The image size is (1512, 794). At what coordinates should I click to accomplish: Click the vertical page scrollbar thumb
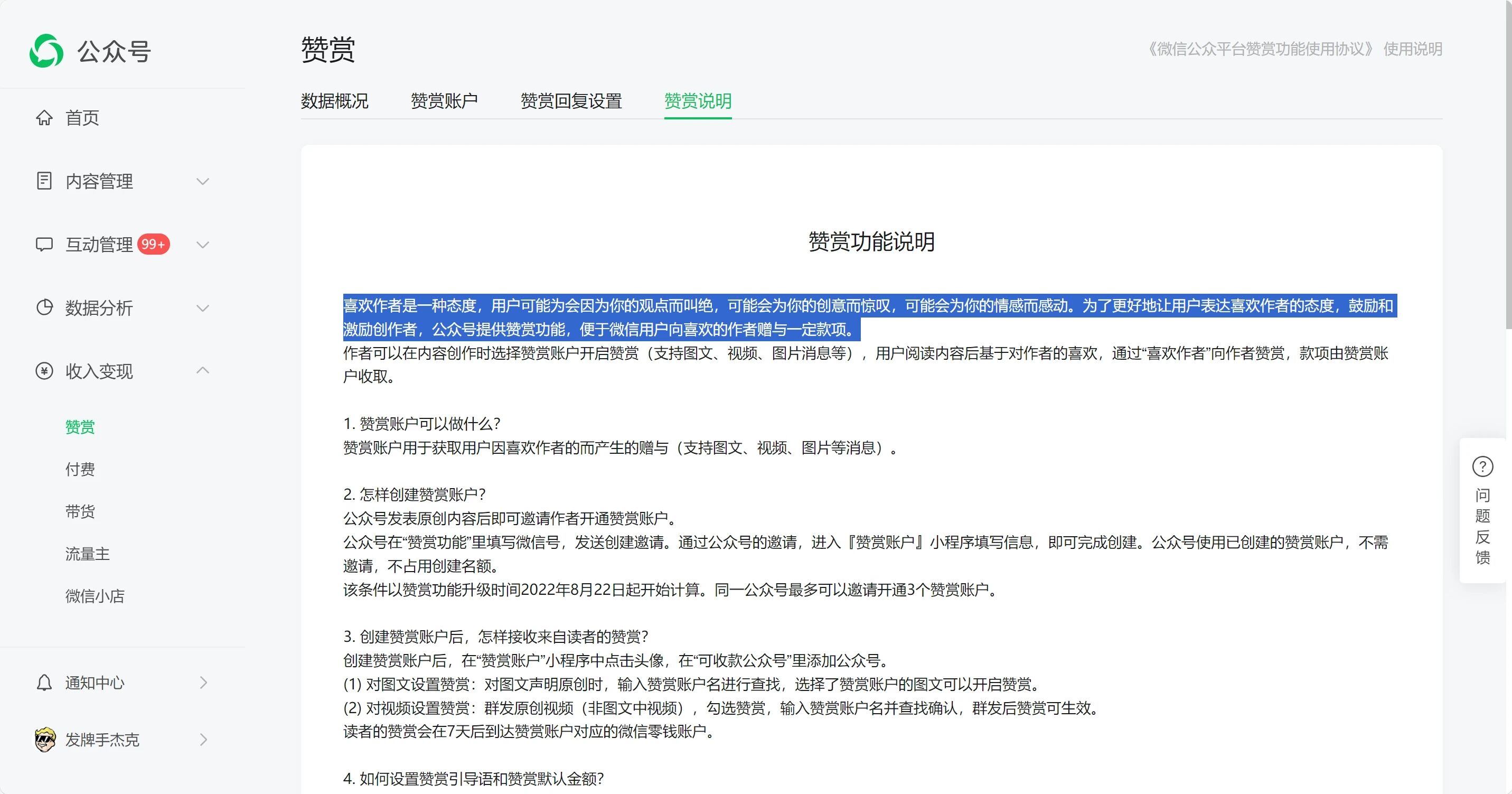[x=1508, y=164]
